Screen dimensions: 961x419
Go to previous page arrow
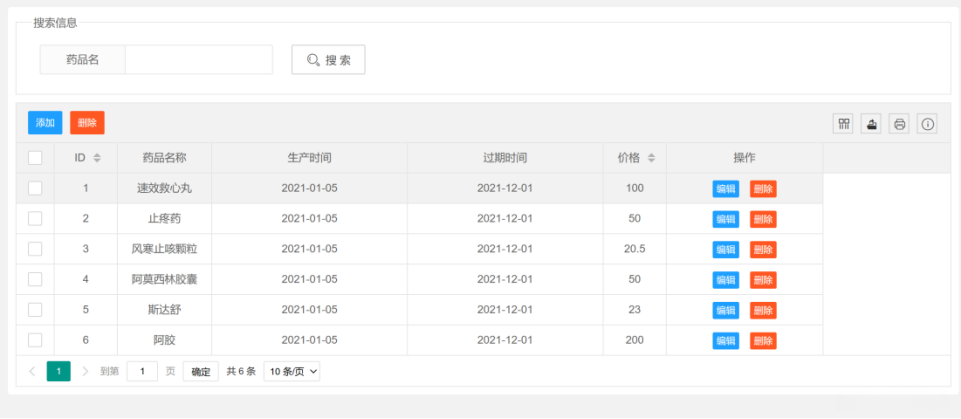(32, 372)
